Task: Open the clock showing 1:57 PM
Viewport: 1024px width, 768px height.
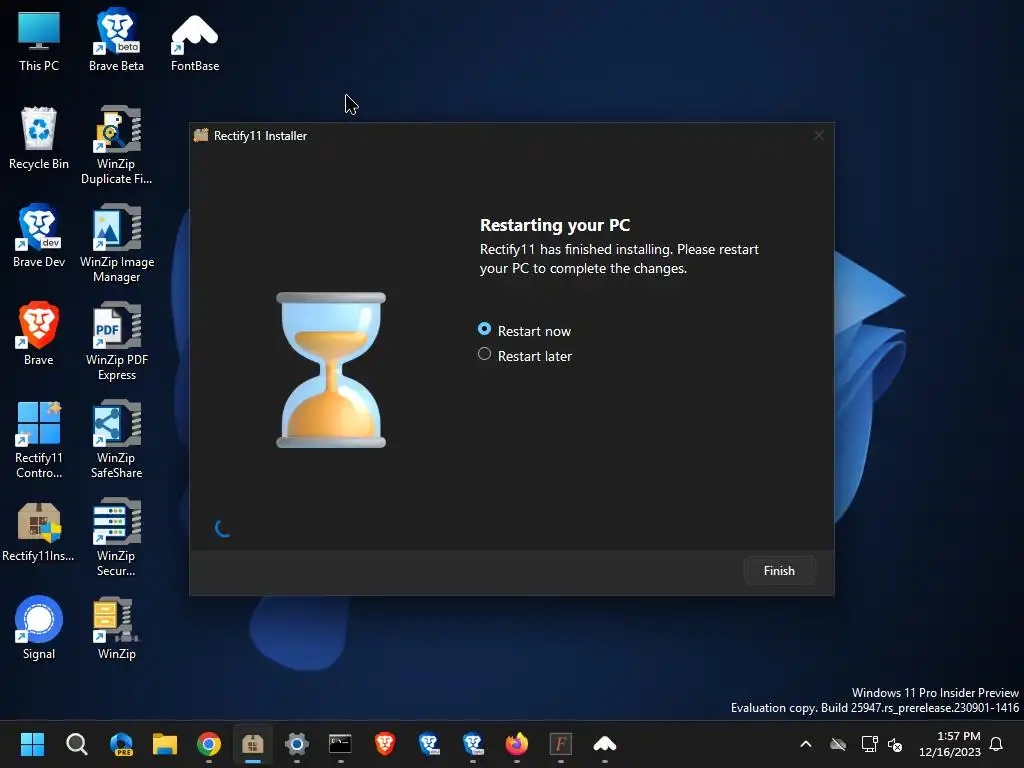Action: 950,744
